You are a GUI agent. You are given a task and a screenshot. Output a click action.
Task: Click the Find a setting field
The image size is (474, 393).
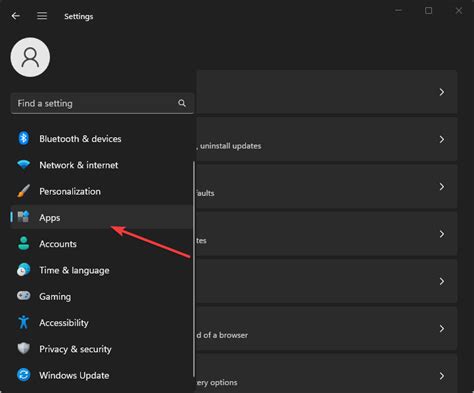(x=102, y=103)
